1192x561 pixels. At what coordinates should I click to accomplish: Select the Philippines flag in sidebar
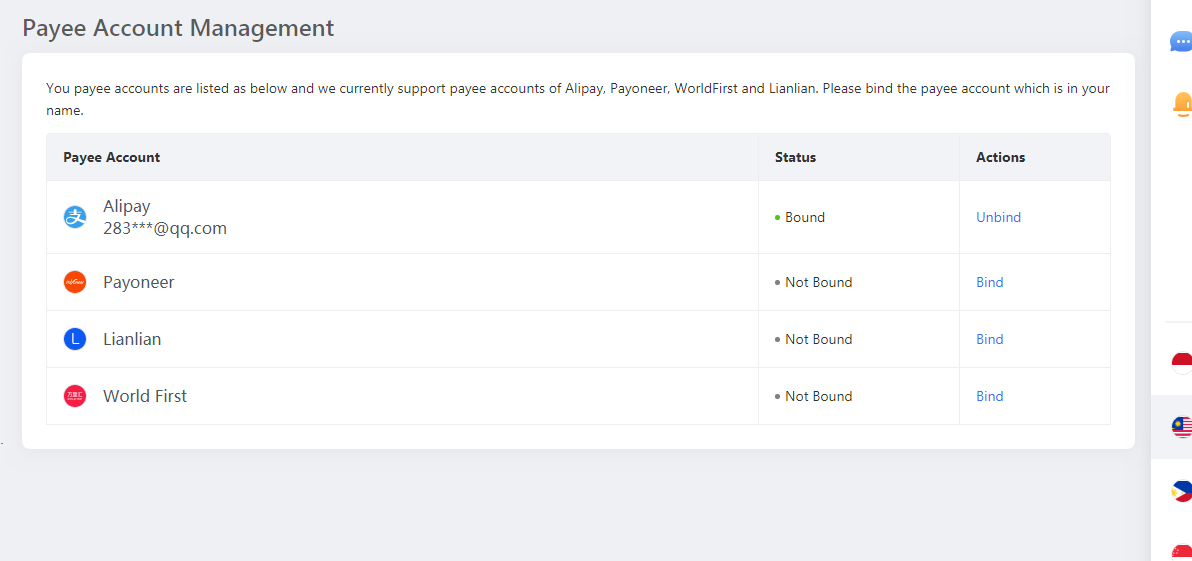1182,491
